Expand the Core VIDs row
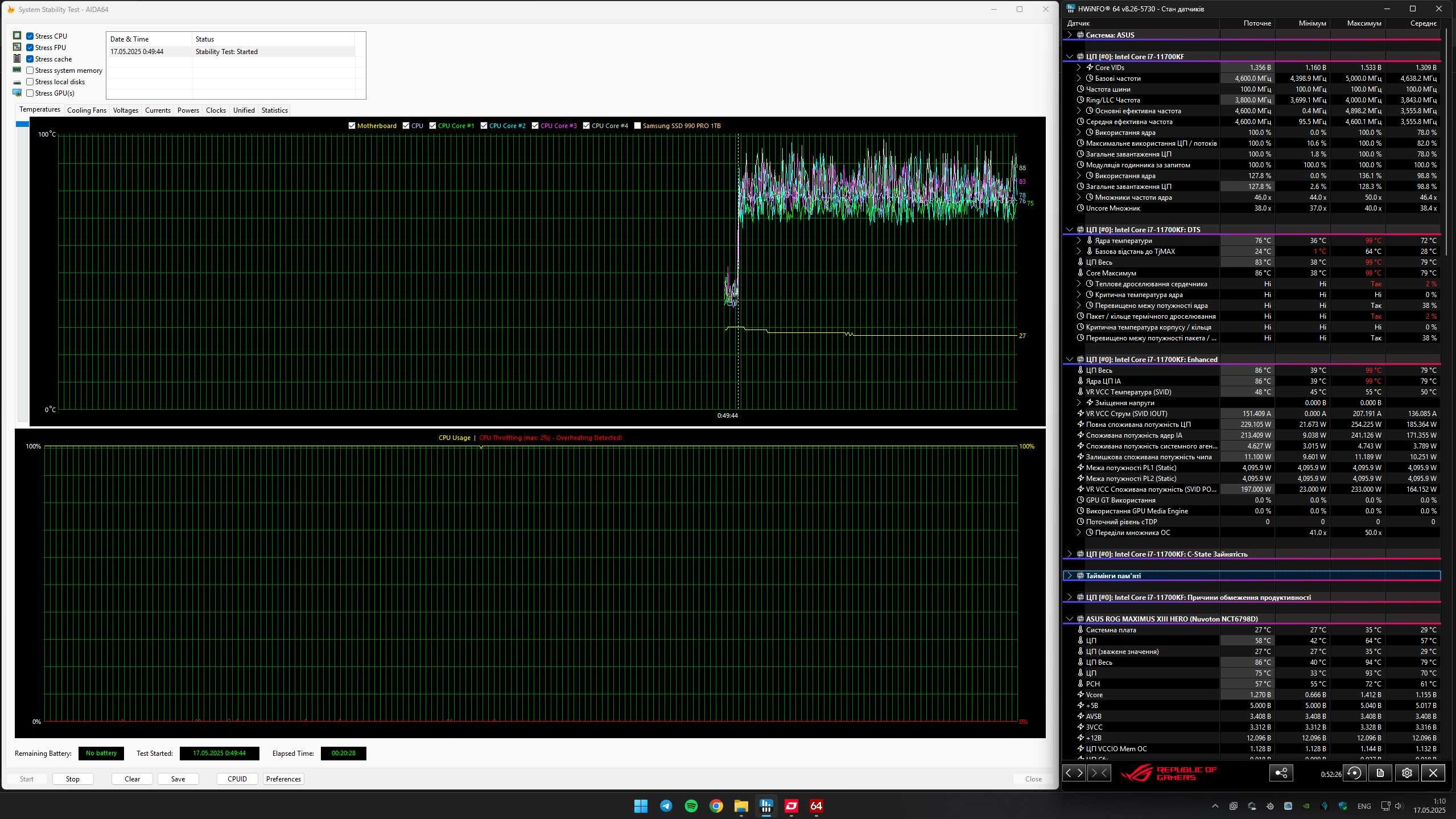1456x819 pixels. (x=1078, y=67)
